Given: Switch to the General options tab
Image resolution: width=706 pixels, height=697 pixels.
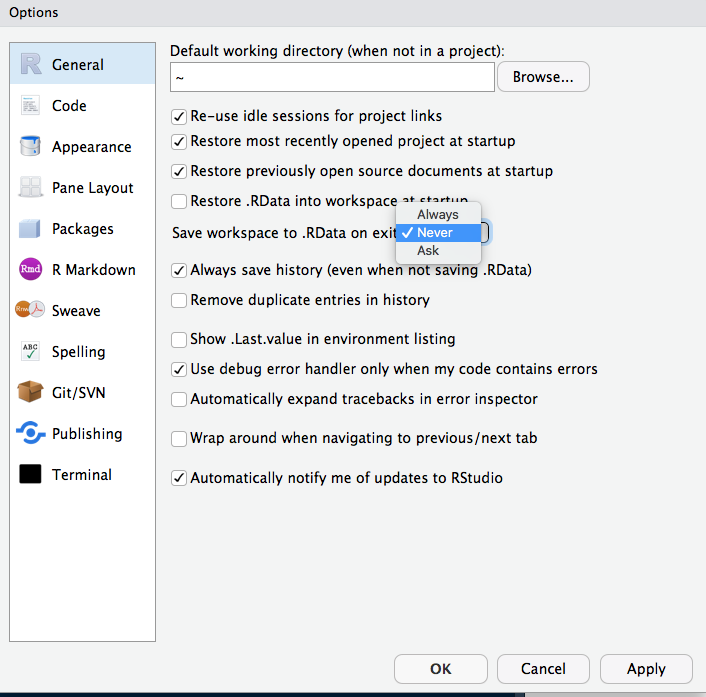Looking at the screenshot, I should pos(82,65).
